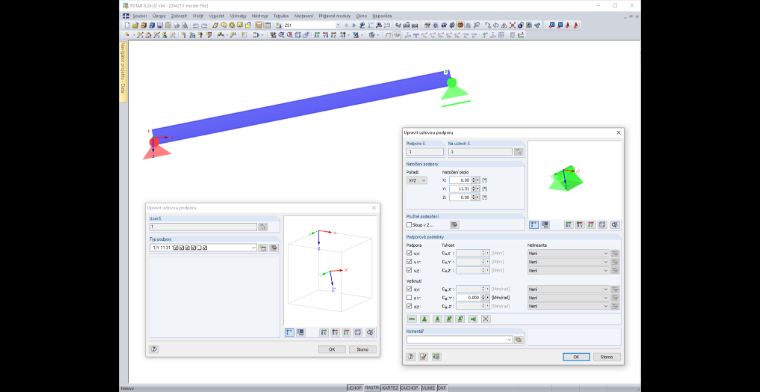The height and width of the screenshot is (392, 760).
Task: Open nonlinearity dropdown for uZ' row
Action: click(568, 270)
